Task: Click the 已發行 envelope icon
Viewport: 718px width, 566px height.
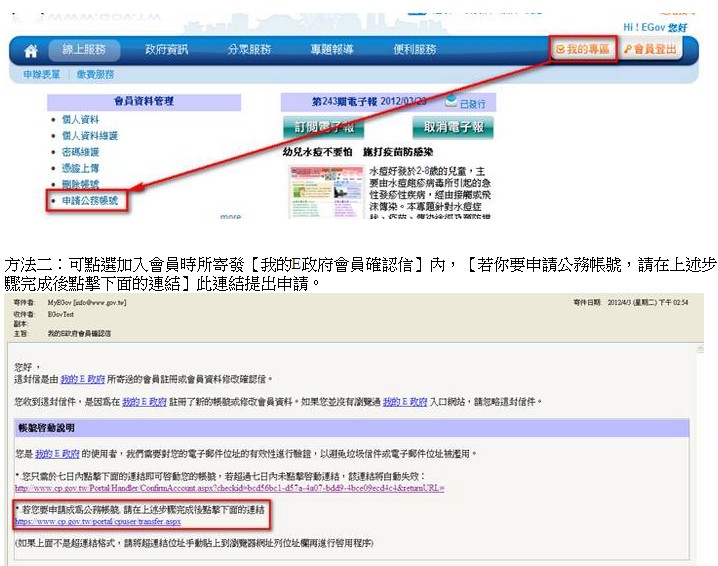Action: 451,101
